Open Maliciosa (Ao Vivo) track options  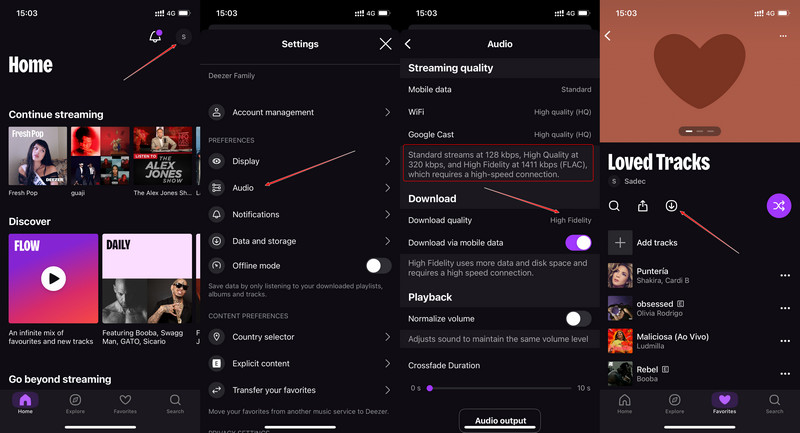(x=785, y=341)
